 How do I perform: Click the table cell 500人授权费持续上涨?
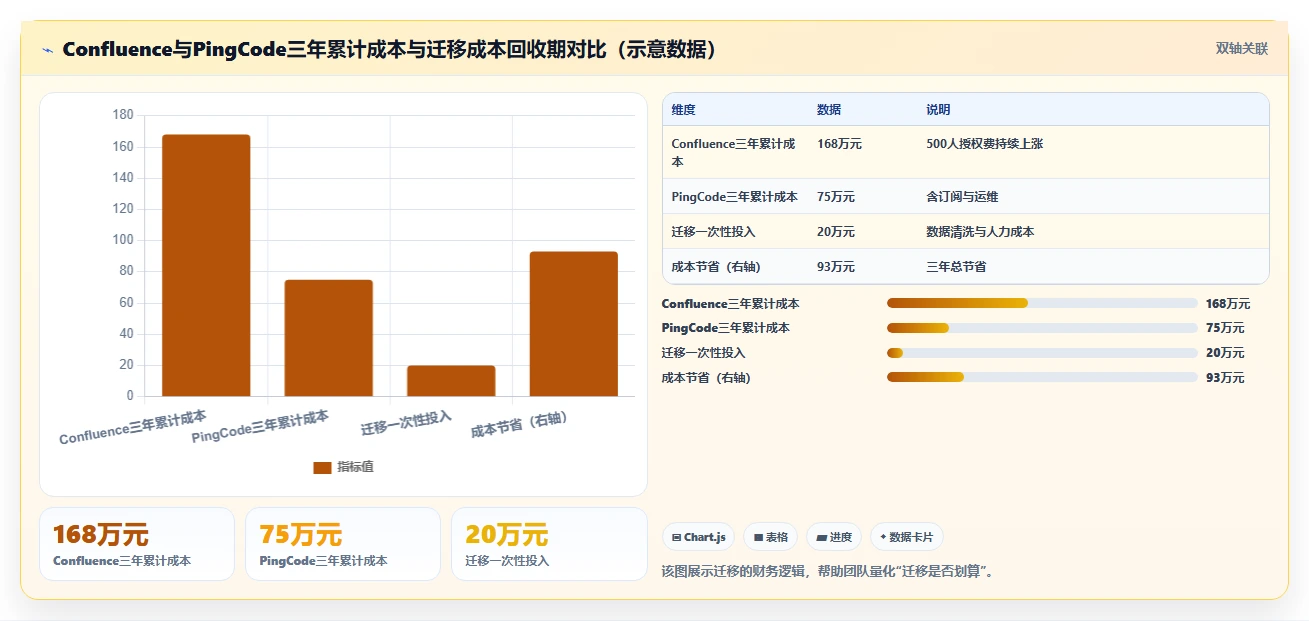(x=1093, y=152)
